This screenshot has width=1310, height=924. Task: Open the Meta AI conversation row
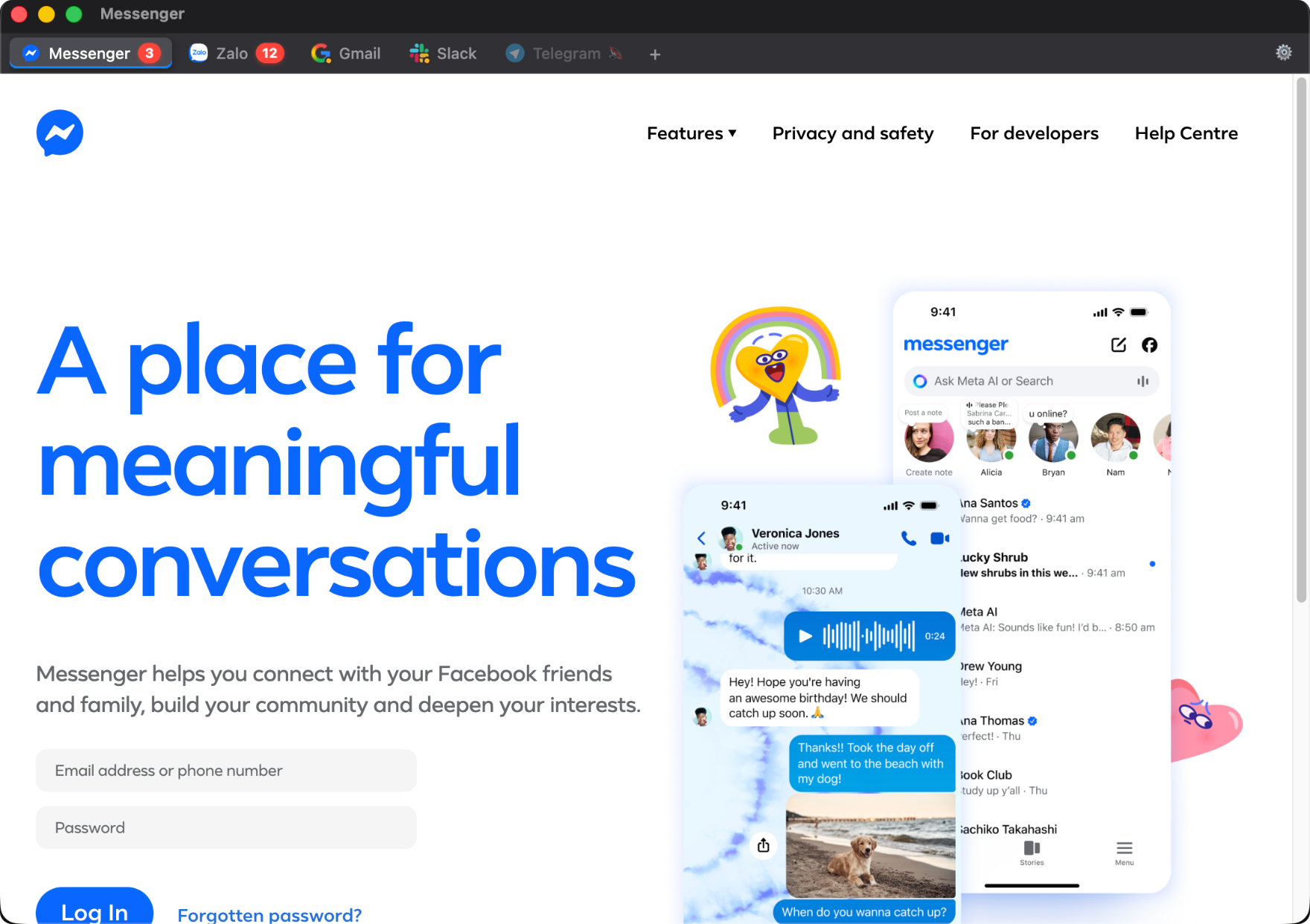pyautogui.click(x=1064, y=619)
